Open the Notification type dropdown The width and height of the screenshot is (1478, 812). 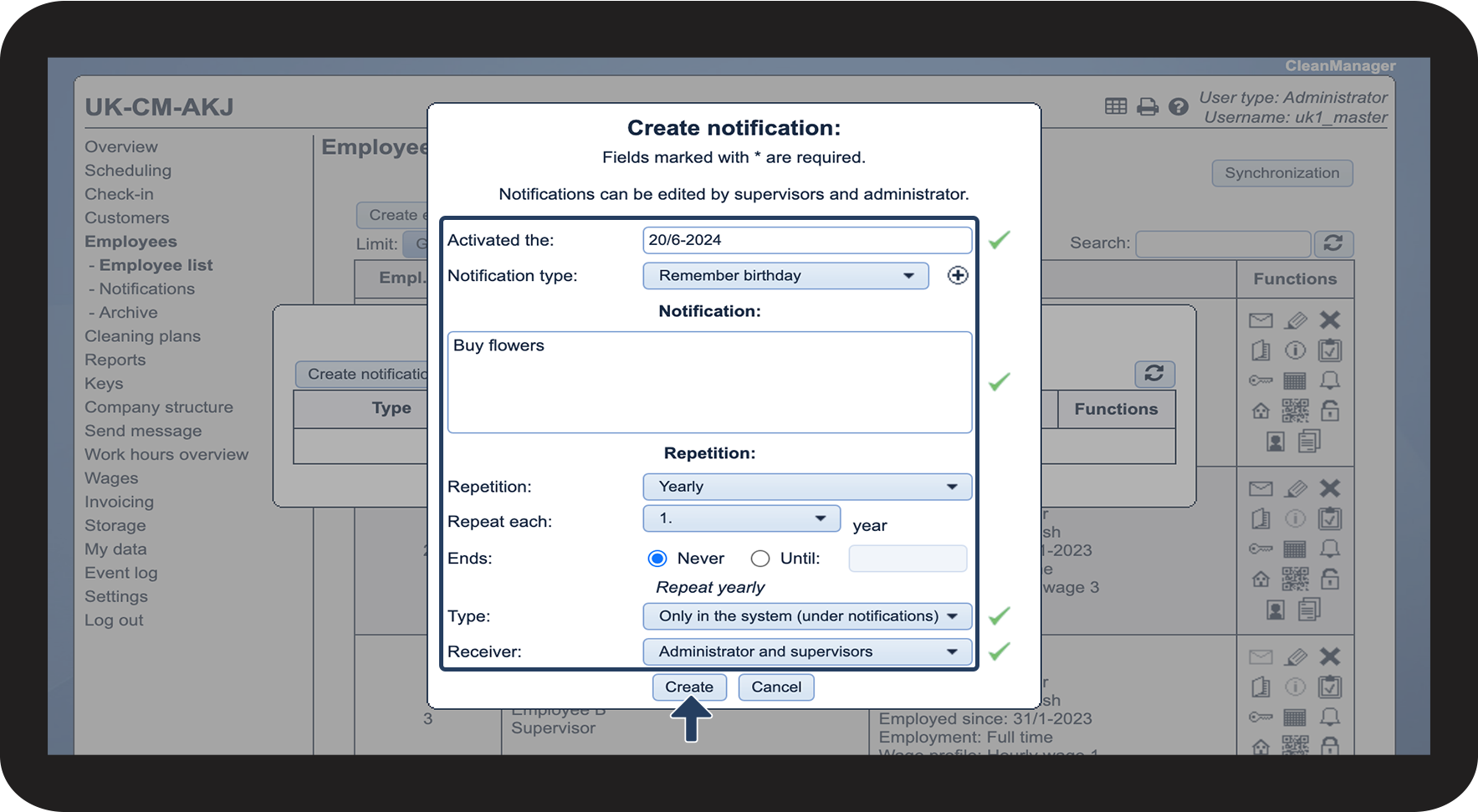click(x=785, y=276)
